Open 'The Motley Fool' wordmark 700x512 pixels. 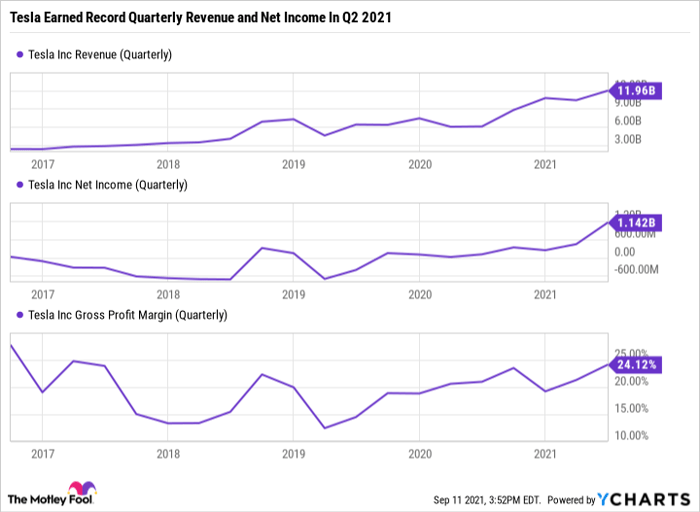pyautogui.click(x=50, y=499)
